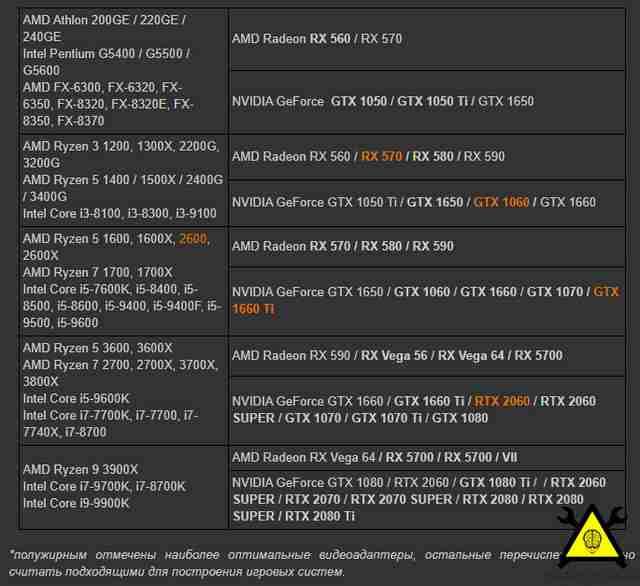
Task: Select the 'AMD Radeon RX 570 / RX 580 / RX 590' cell
Action: (x=427, y=247)
